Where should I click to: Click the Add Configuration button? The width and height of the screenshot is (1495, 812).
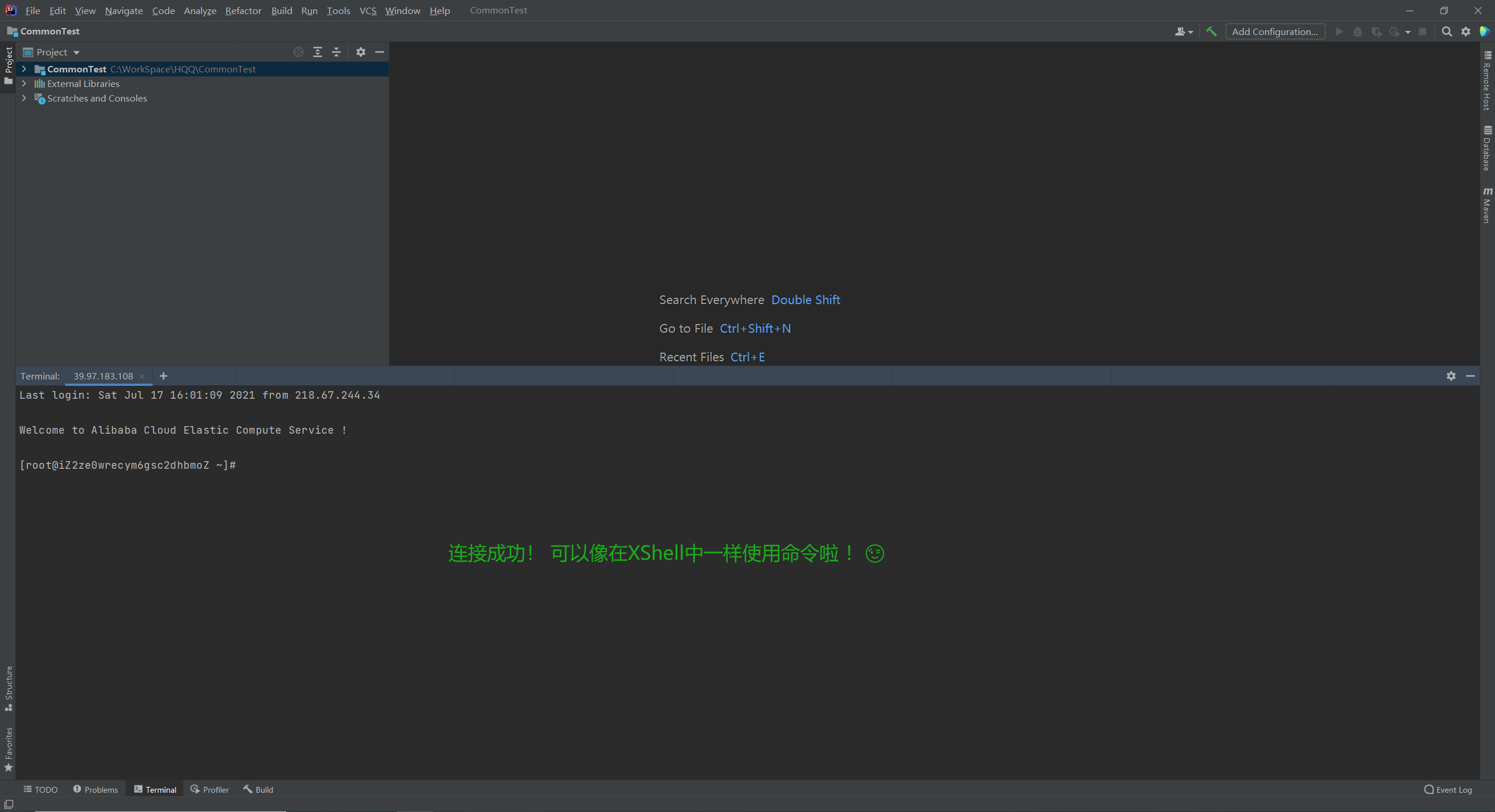[1275, 32]
